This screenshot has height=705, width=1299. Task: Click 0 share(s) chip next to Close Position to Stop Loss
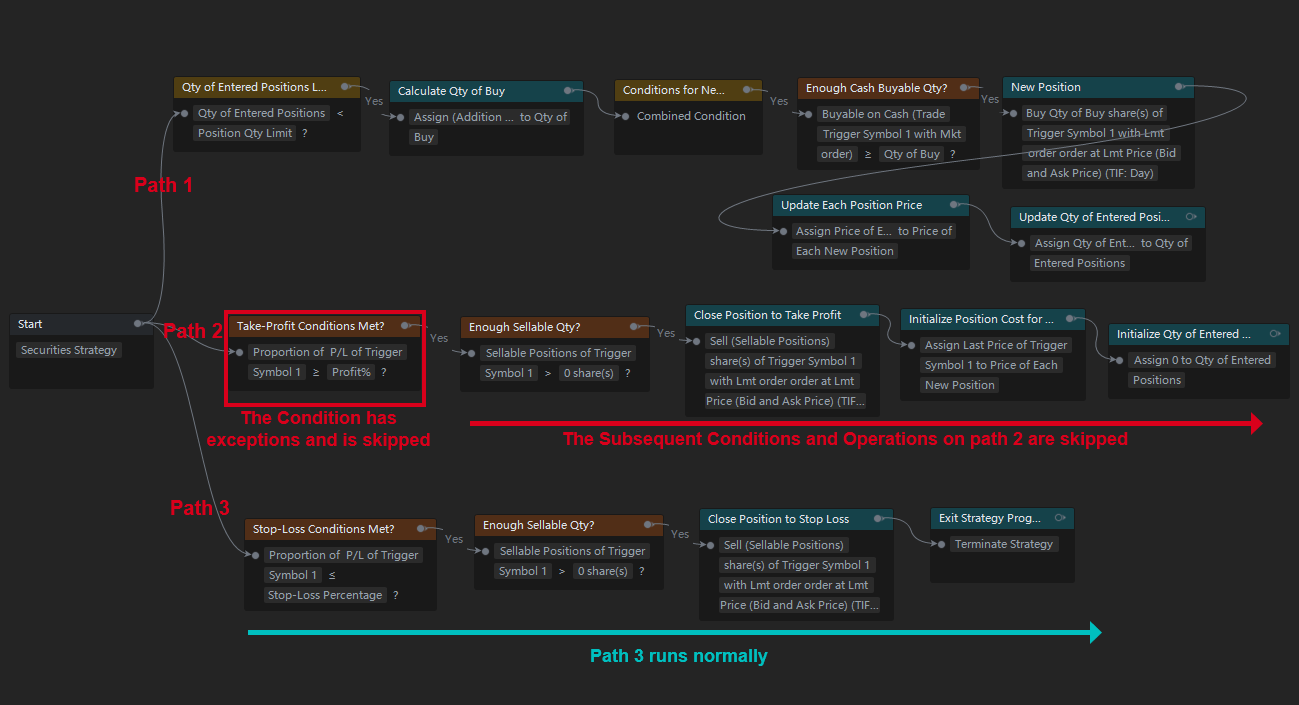(603, 571)
